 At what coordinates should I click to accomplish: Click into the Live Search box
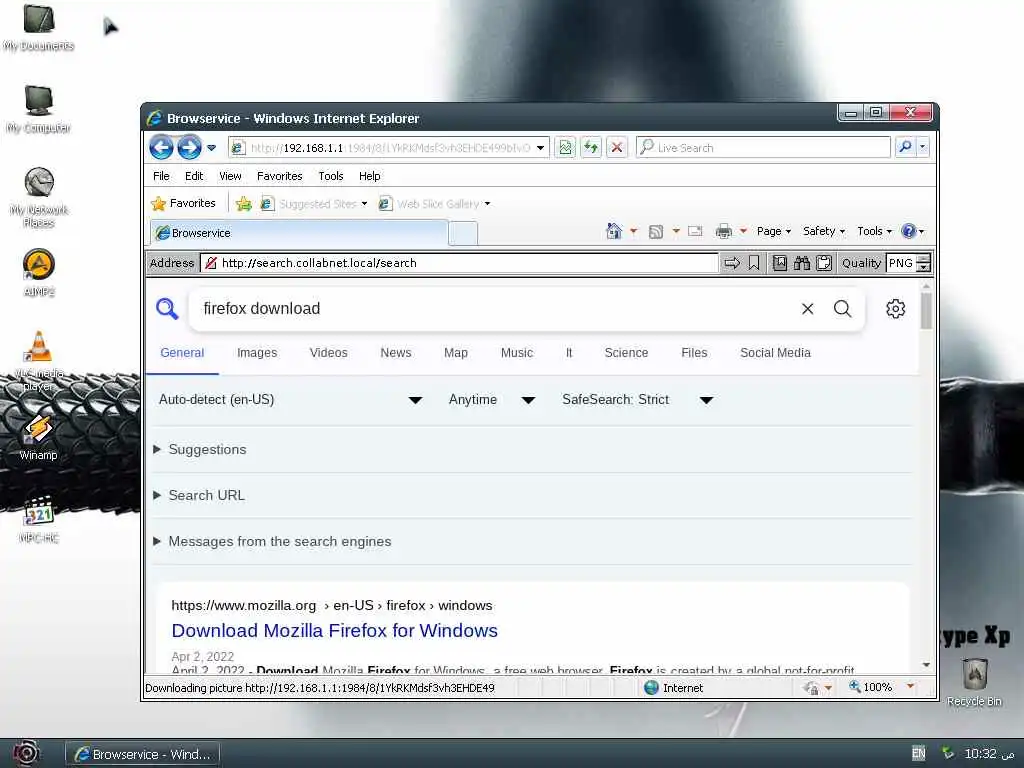click(x=763, y=148)
